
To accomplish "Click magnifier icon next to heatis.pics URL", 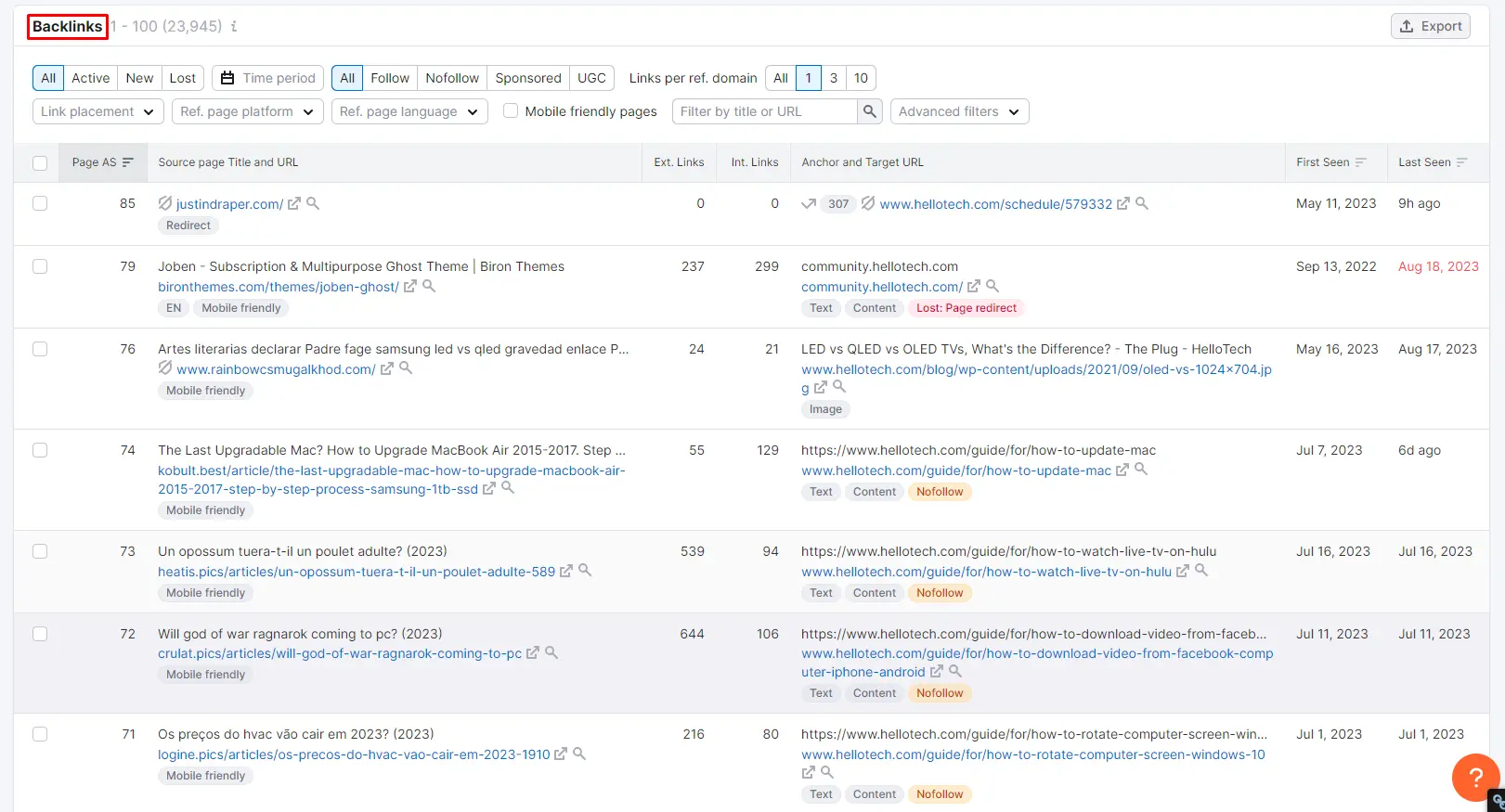I will click(x=585, y=571).
